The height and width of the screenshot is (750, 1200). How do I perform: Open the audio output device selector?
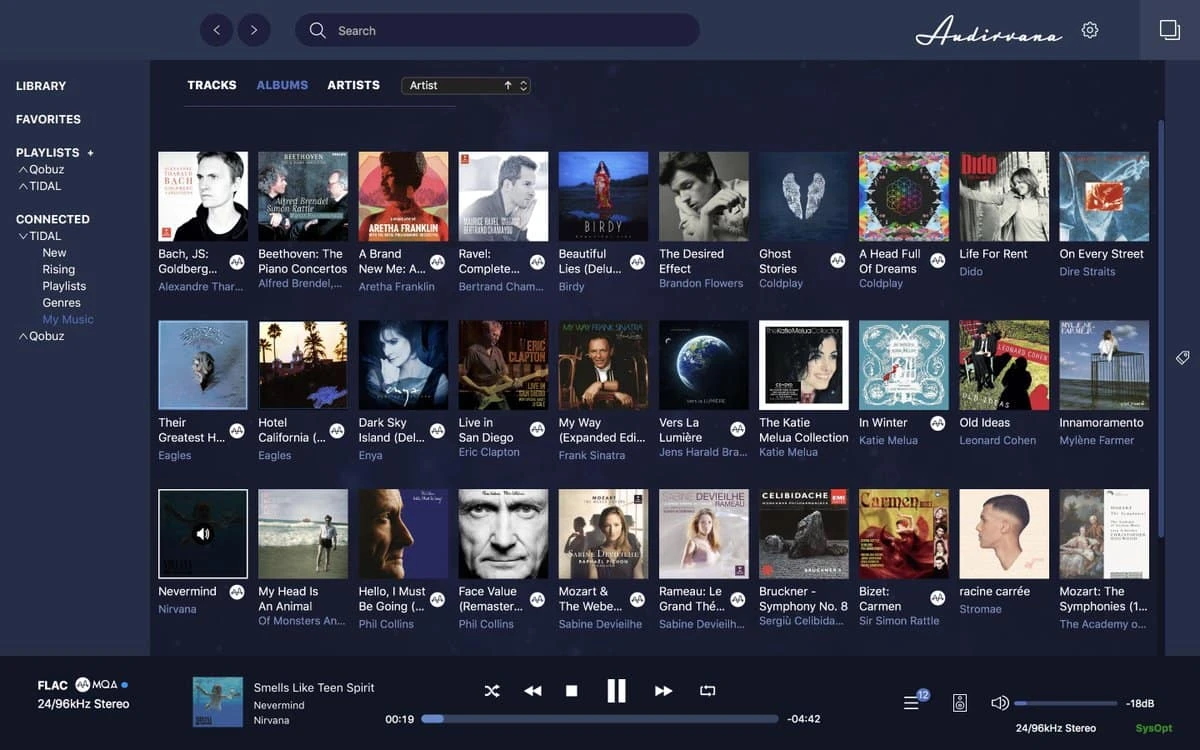[x=959, y=702]
